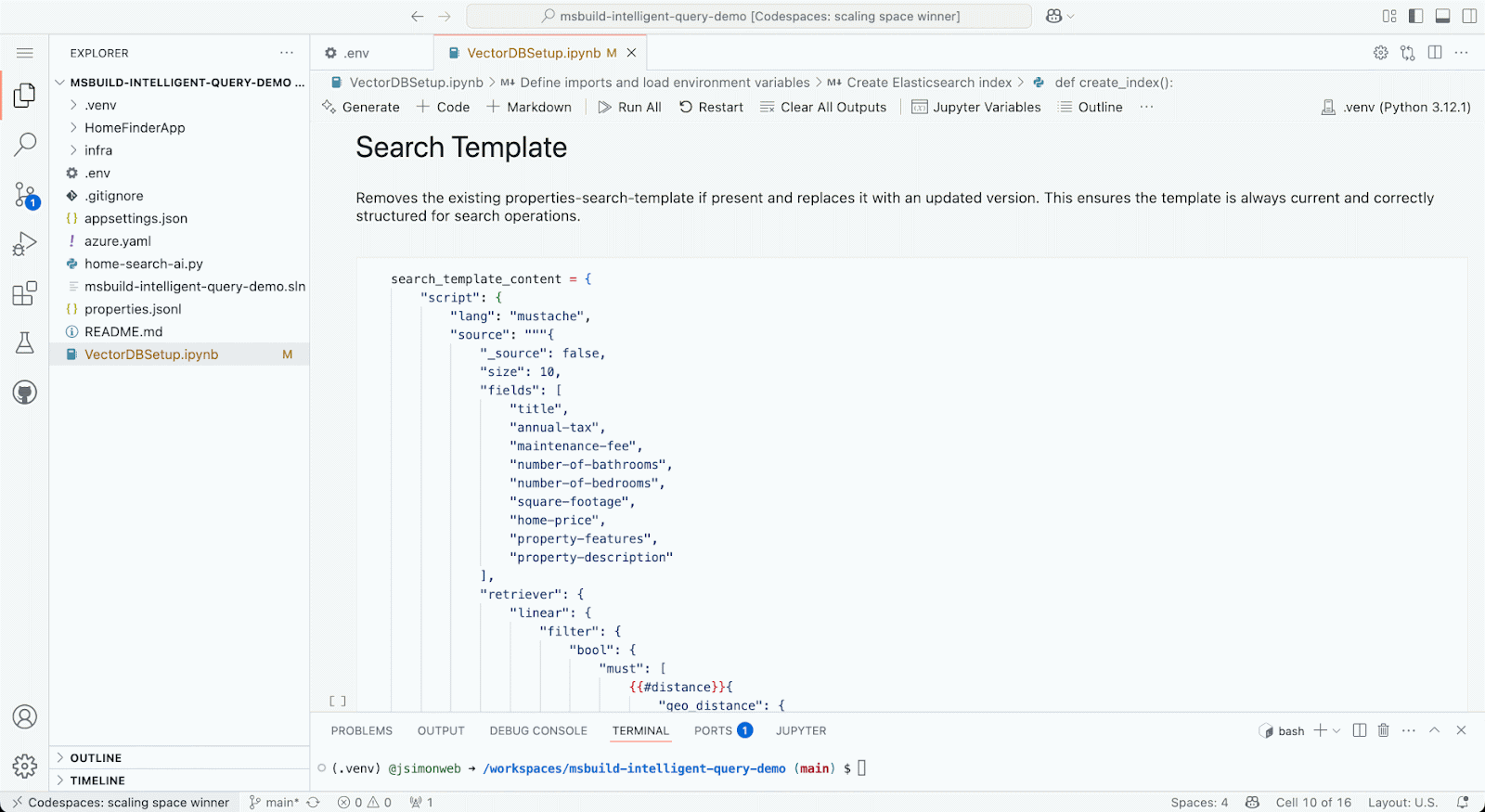Switch to the .env editor tab
Screen dimensions: 1485x812
point(356,53)
